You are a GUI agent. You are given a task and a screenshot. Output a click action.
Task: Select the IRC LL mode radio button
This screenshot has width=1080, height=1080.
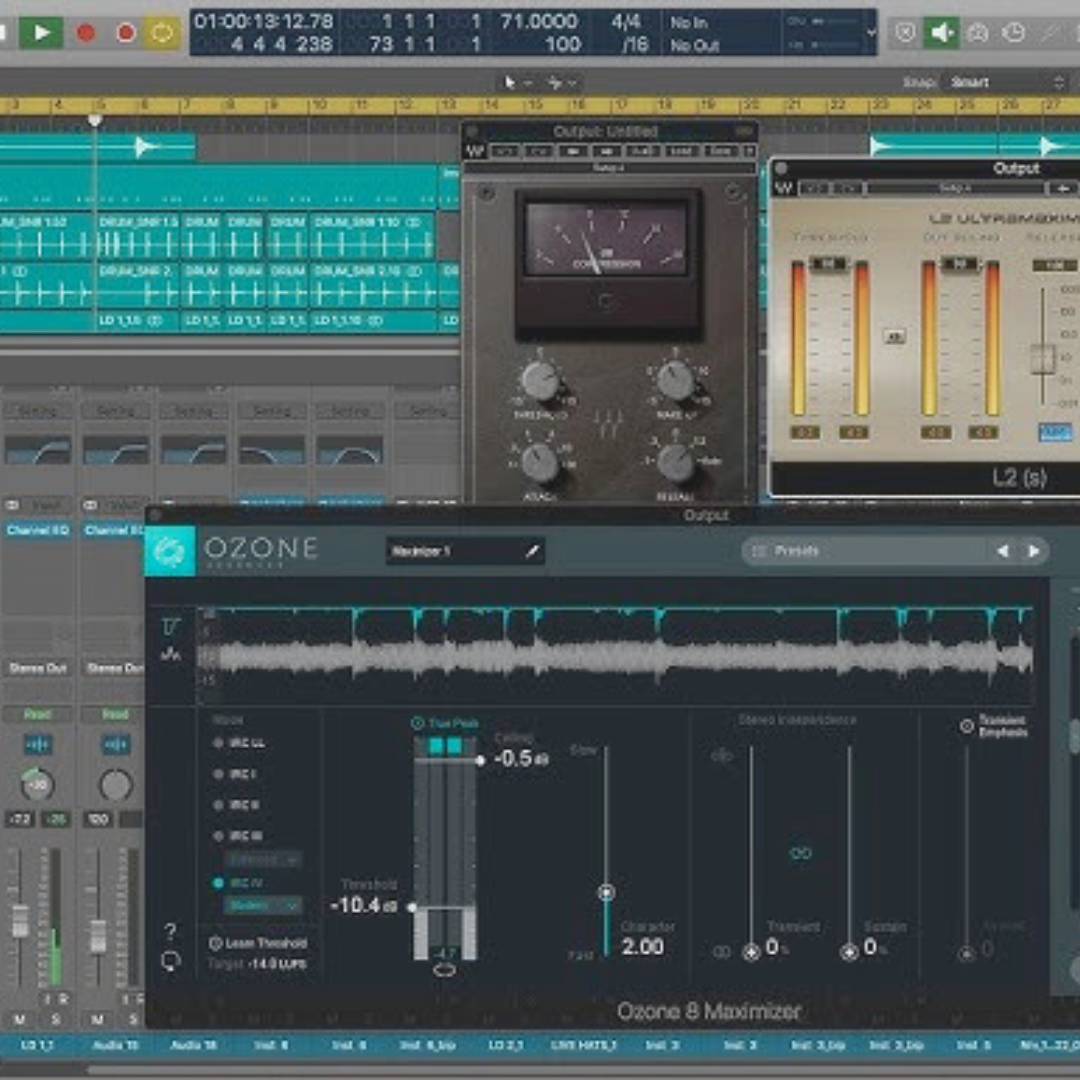tap(218, 743)
